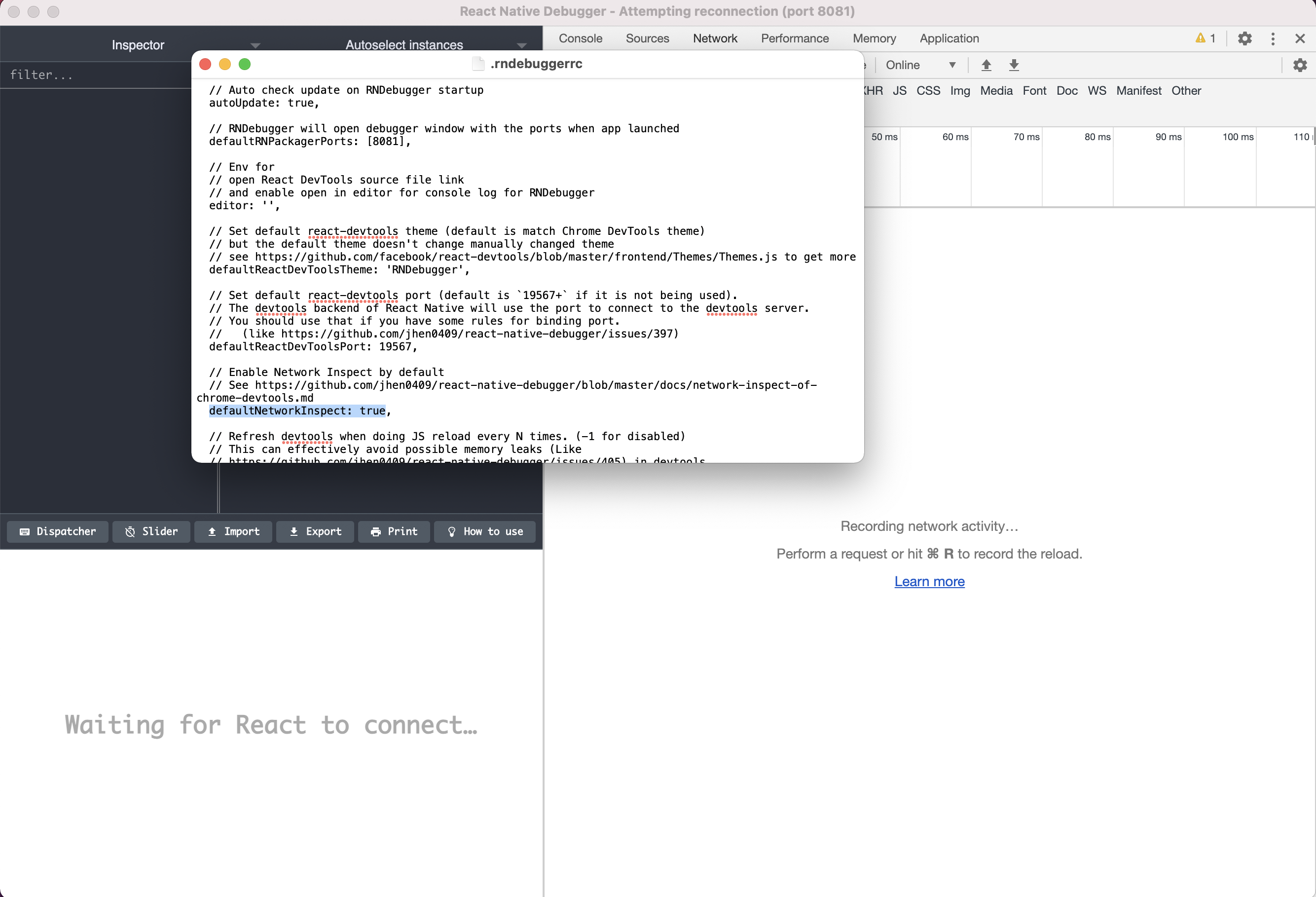Click the Export button
Image resolution: width=1316 pixels, height=897 pixels.
(x=315, y=531)
